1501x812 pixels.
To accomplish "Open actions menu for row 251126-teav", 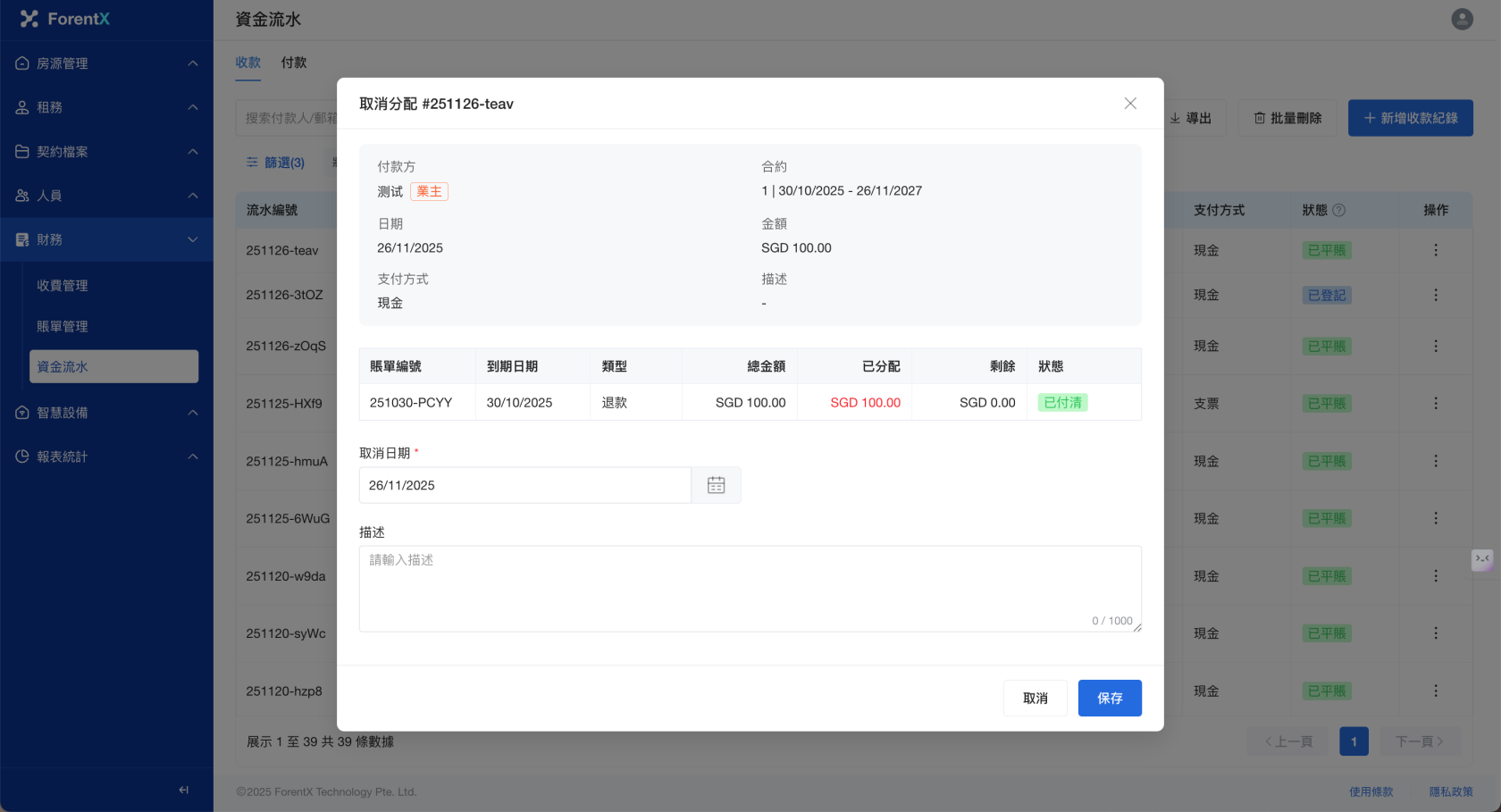I will point(1435,250).
